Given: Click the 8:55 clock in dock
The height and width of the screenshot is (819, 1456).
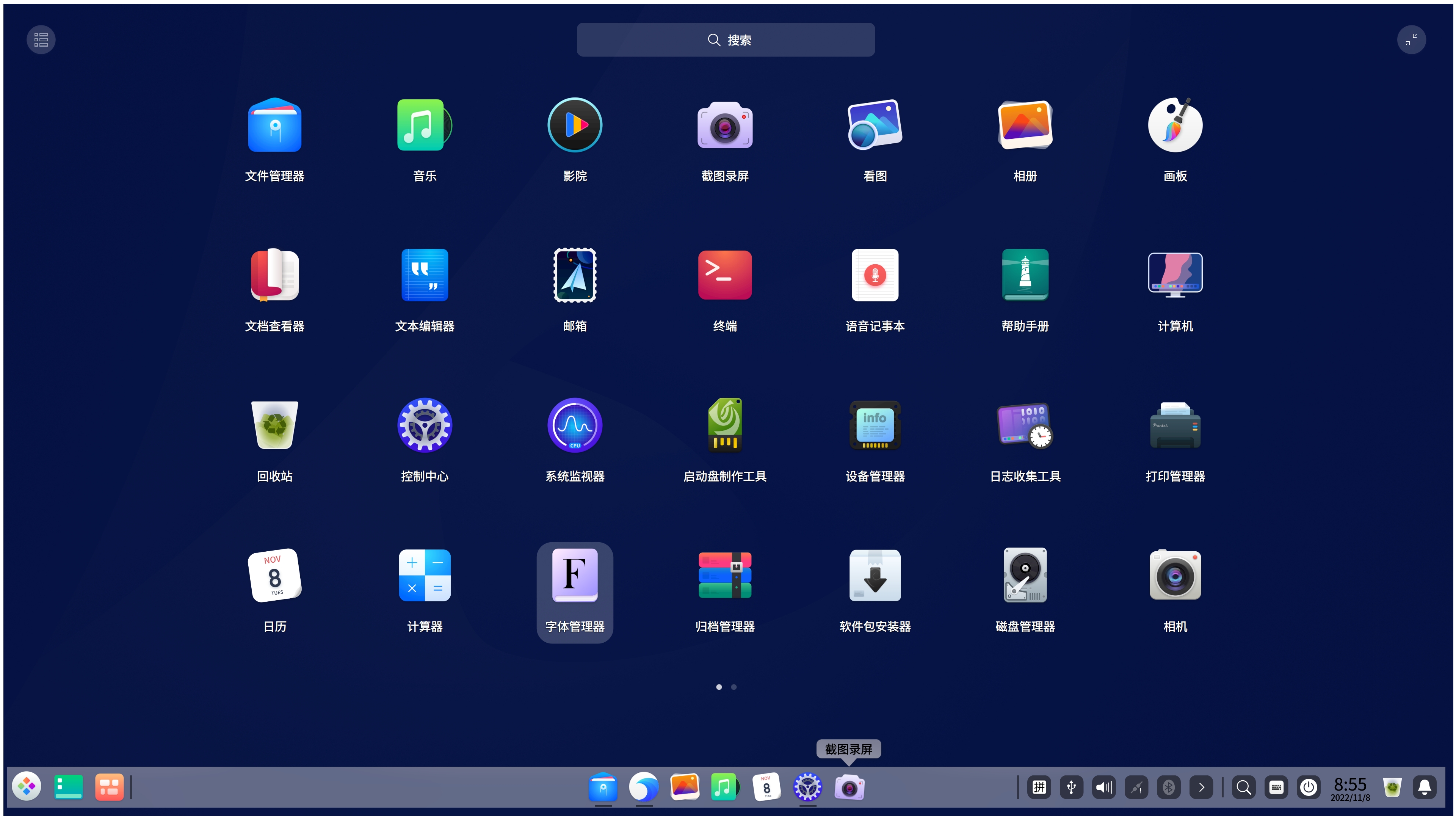Looking at the screenshot, I should (x=1350, y=788).
